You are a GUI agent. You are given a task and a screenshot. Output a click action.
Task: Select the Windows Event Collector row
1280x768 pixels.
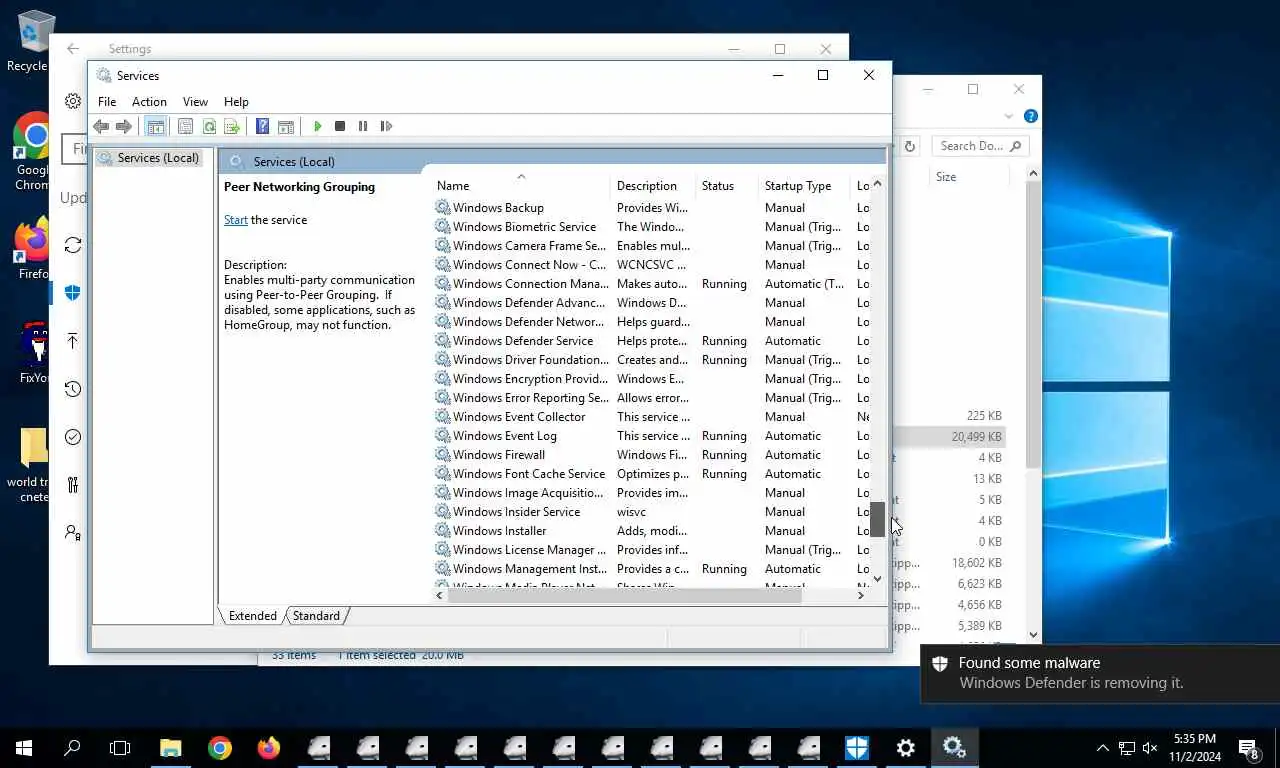tap(652, 417)
